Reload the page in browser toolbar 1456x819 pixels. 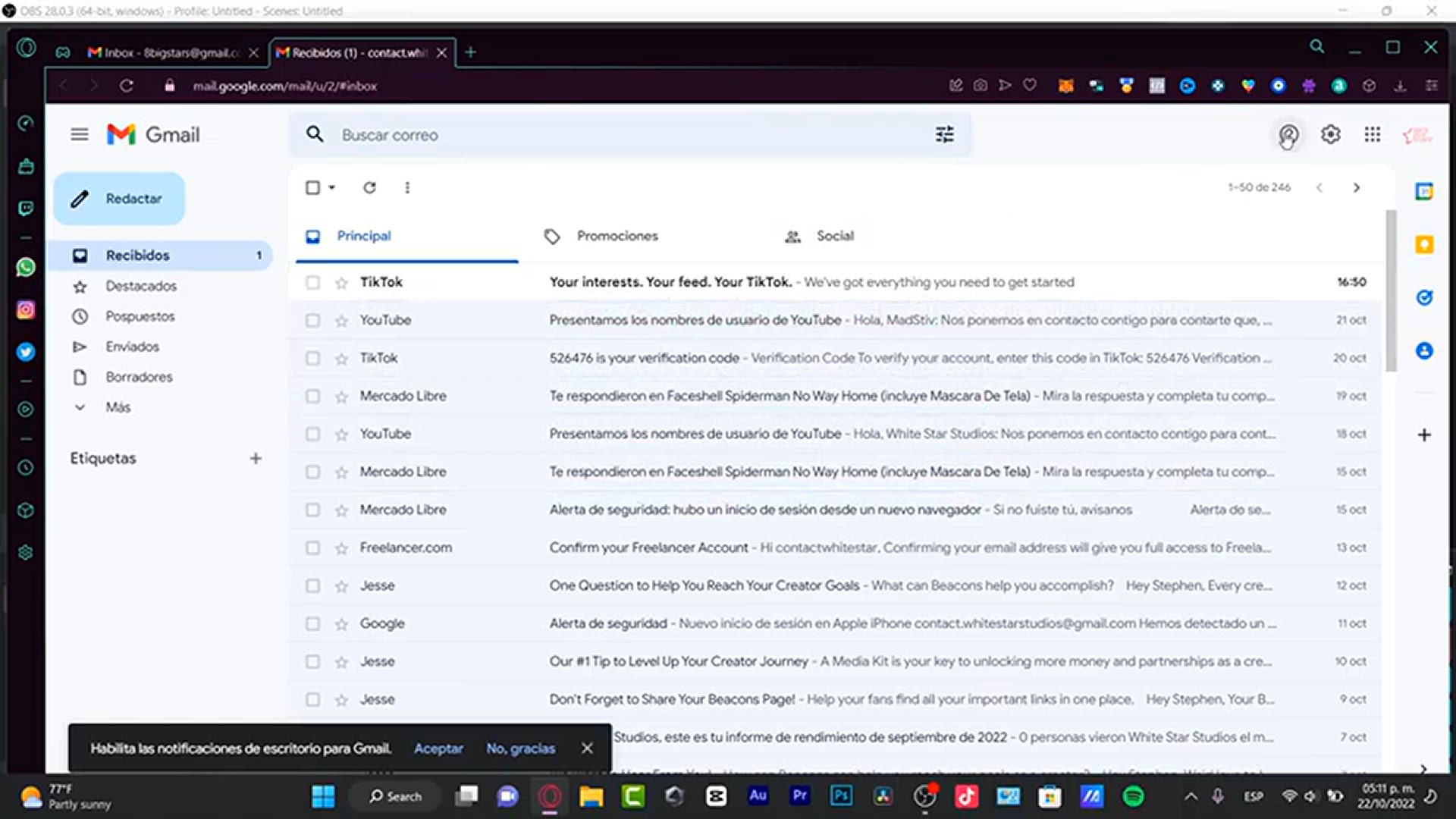pyautogui.click(x=127, y=86)
